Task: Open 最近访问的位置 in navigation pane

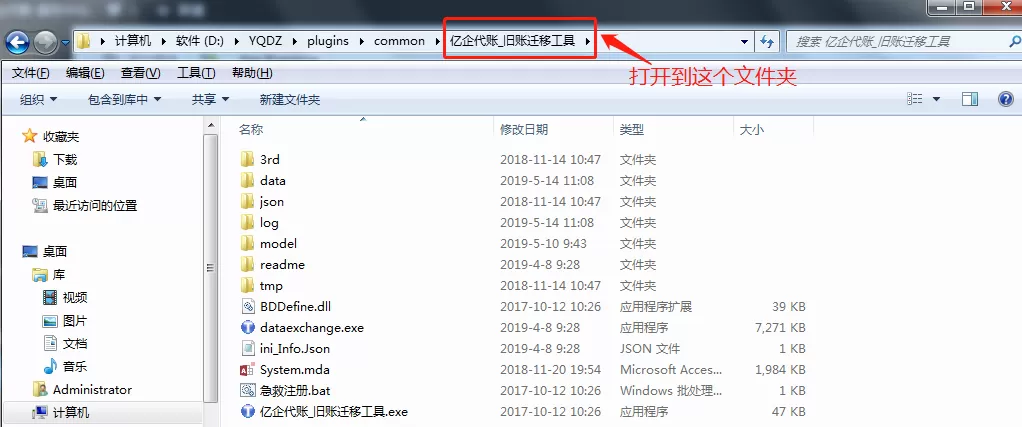Action: (95, 206)
